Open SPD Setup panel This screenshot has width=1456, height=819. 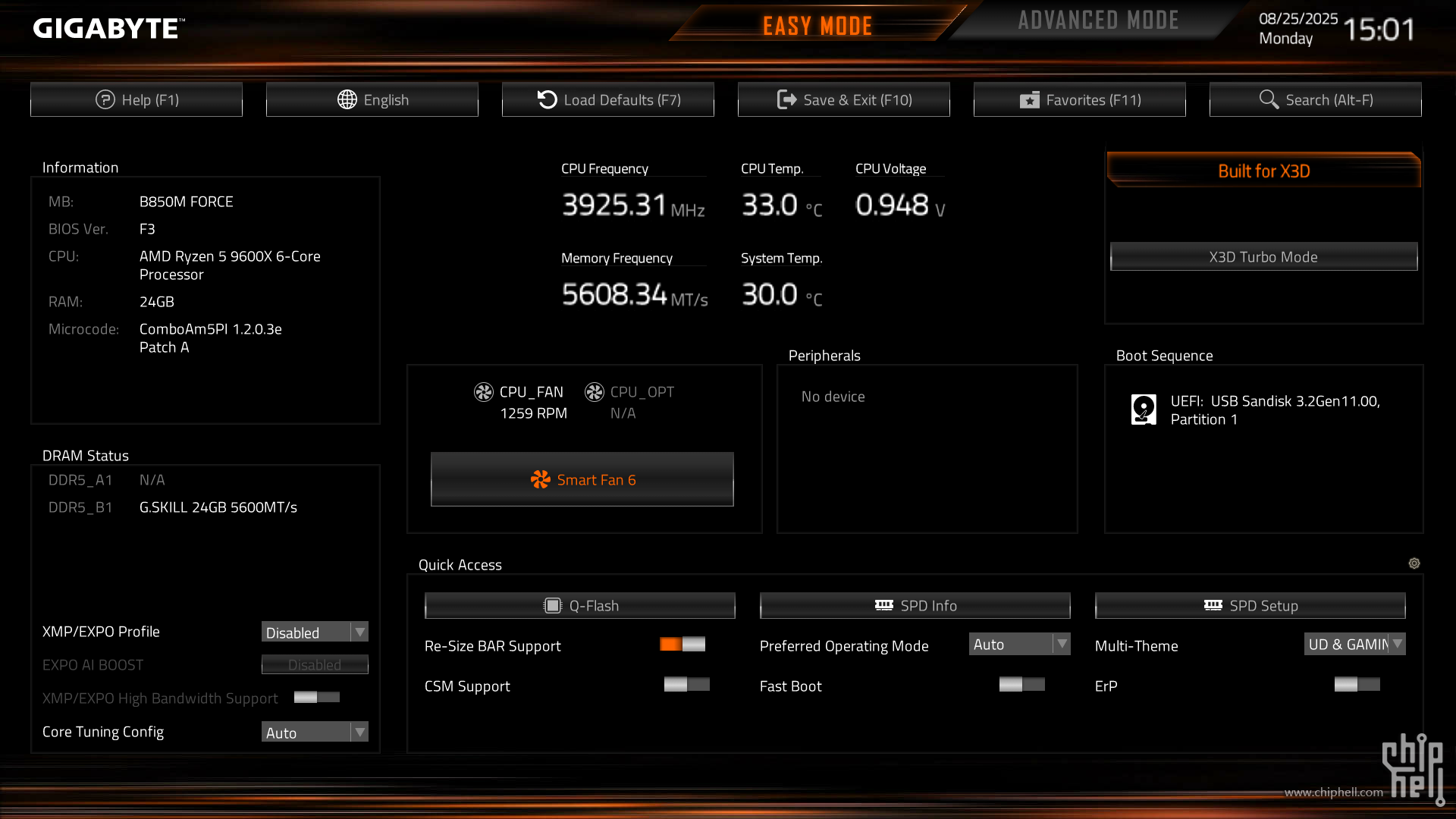(x=1250, y=605)
